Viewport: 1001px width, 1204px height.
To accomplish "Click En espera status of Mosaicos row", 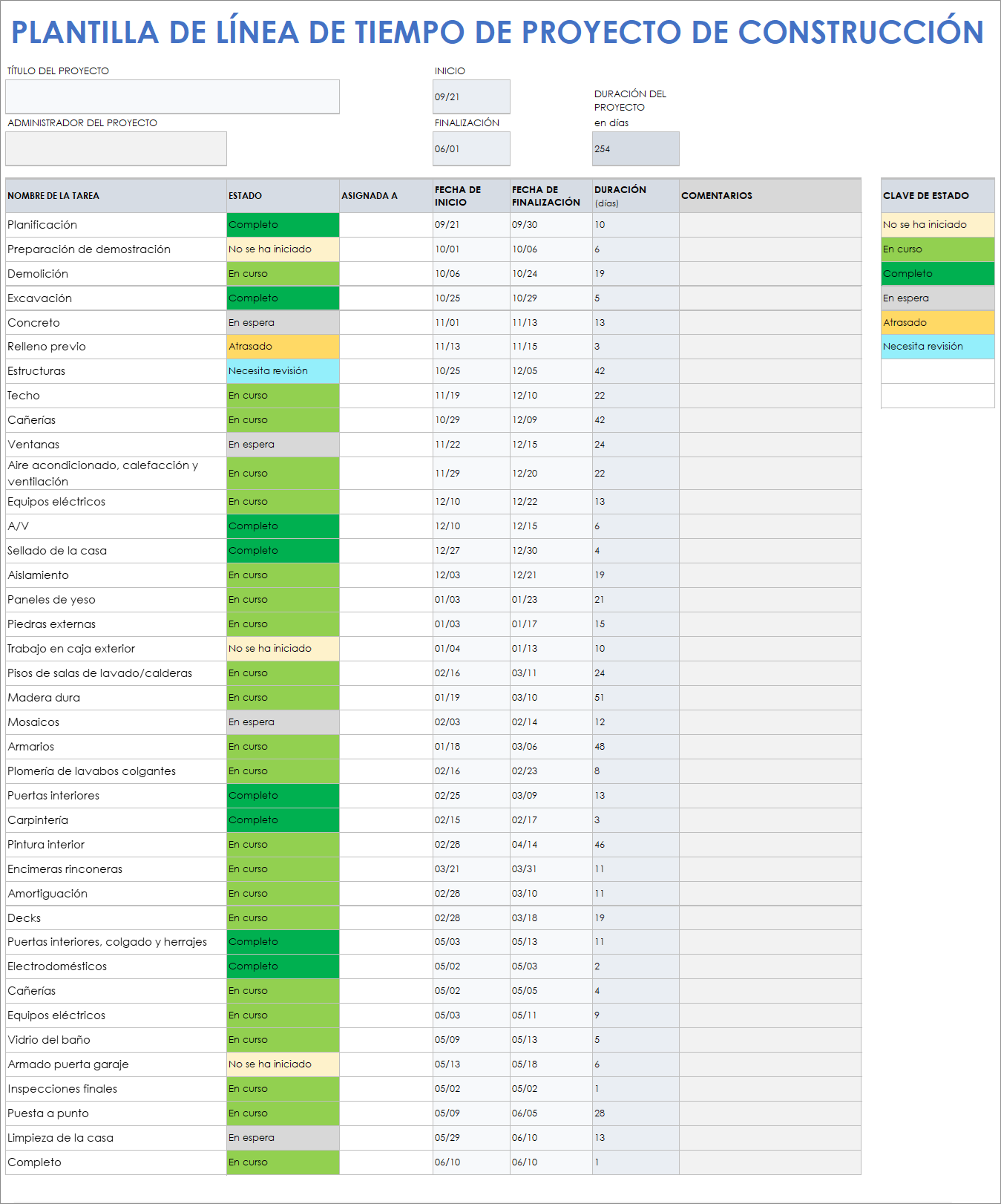I will [x=283, y=722].
